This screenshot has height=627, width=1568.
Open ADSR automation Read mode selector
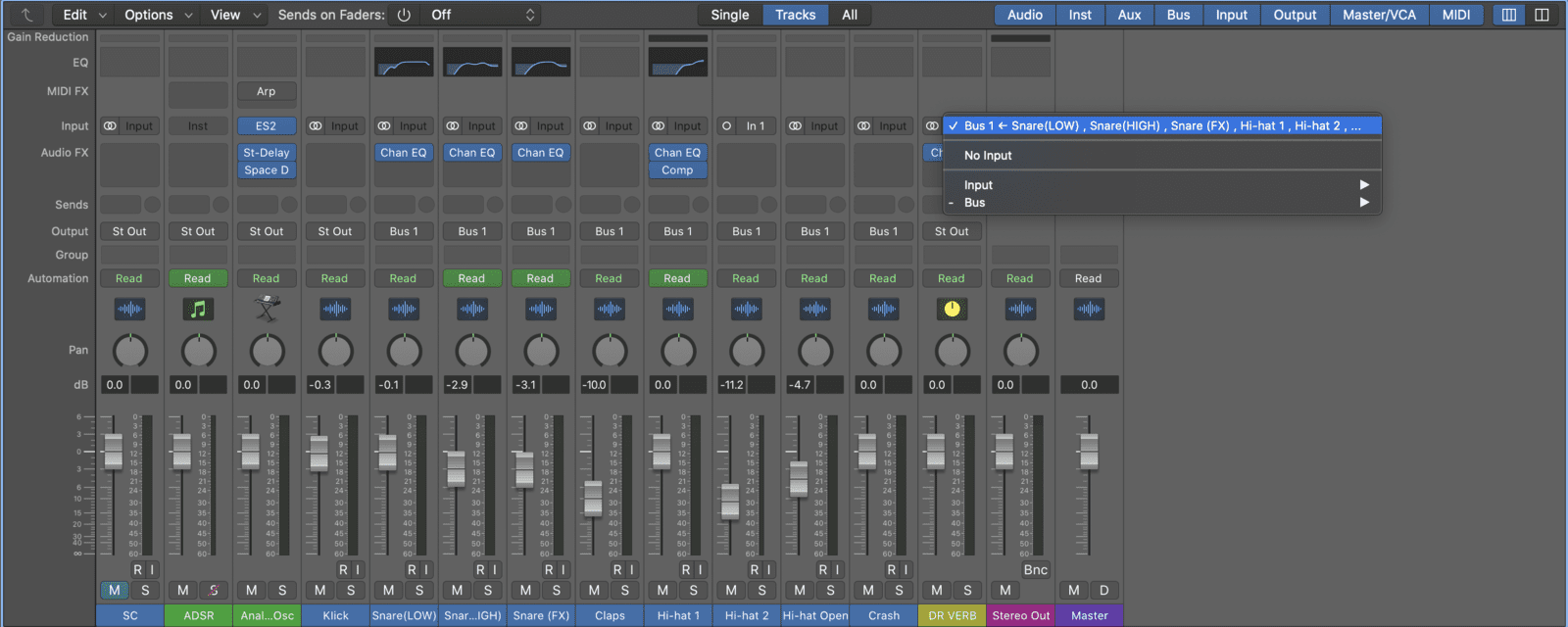pos(198,279)
